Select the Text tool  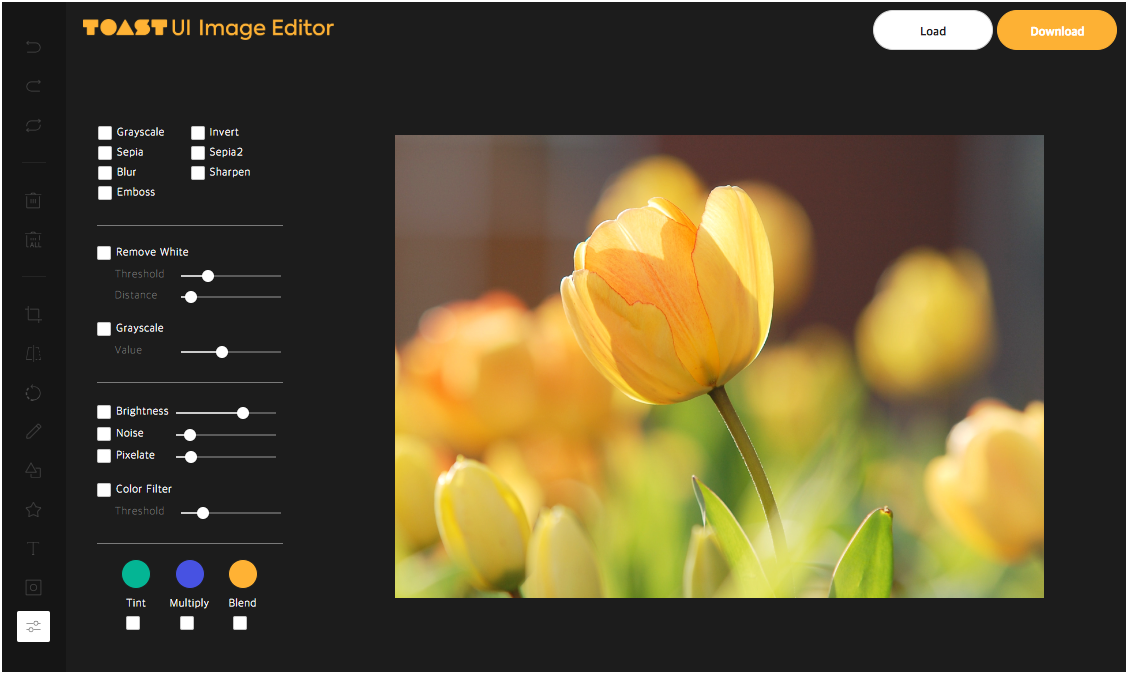[33, 548]
